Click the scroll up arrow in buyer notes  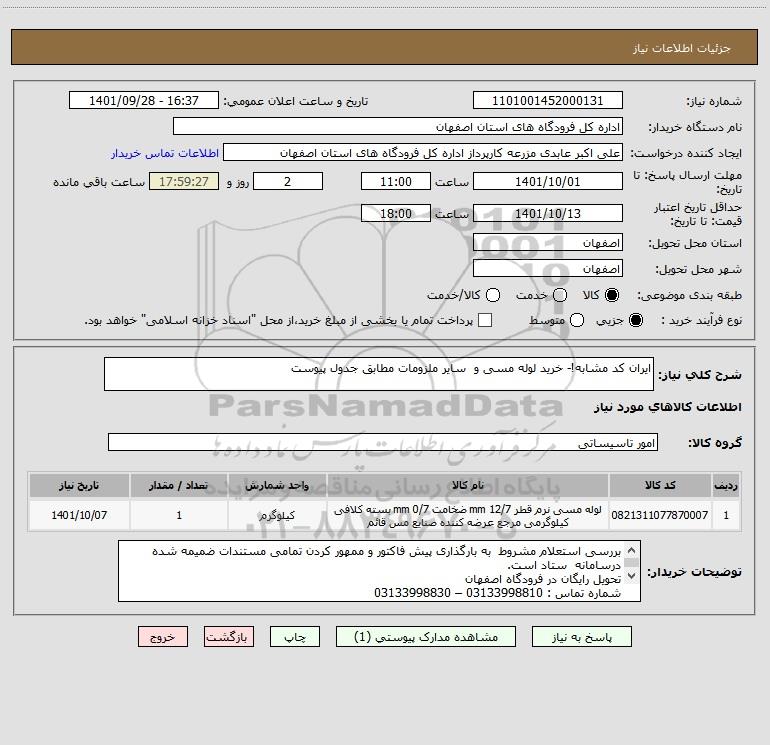[631, 550]
